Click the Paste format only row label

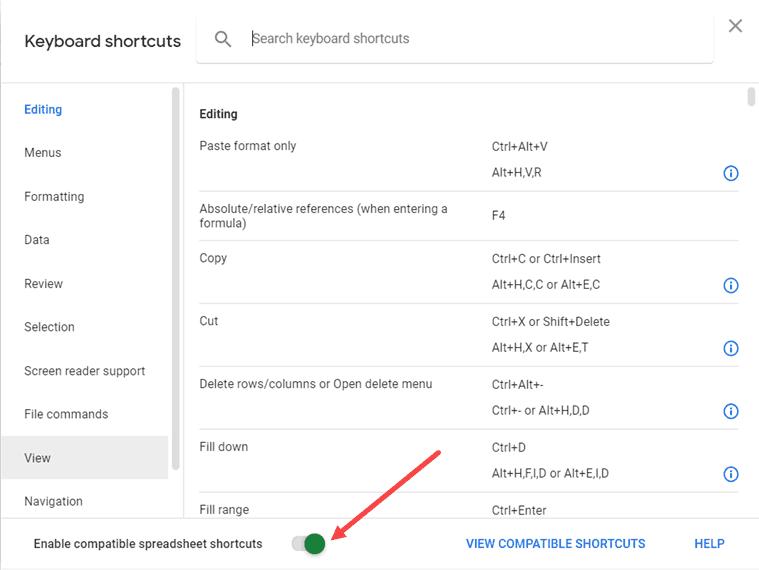click(247, 146)
